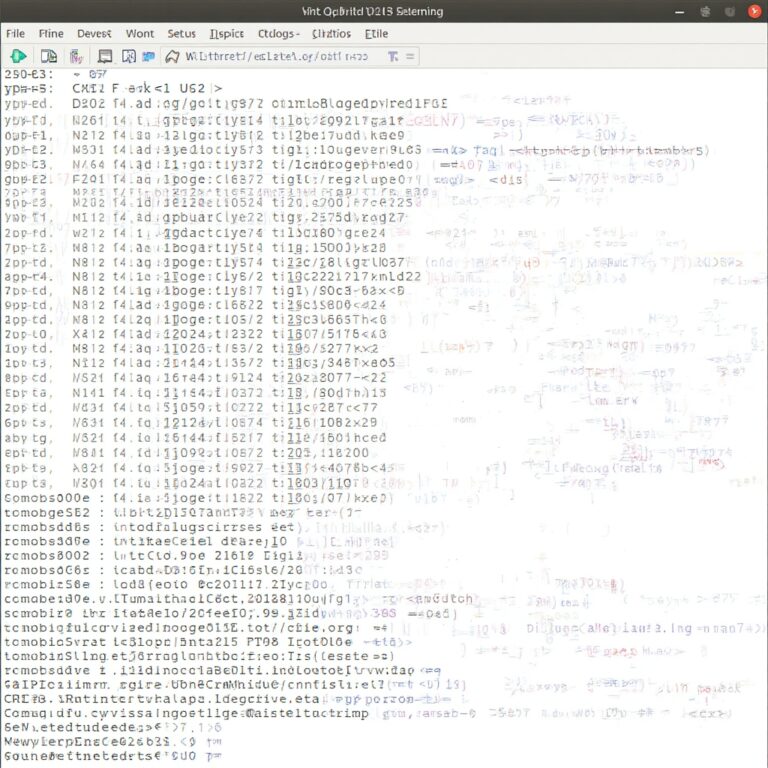Click the hamburger lines icon in address bar

point(410,57)
